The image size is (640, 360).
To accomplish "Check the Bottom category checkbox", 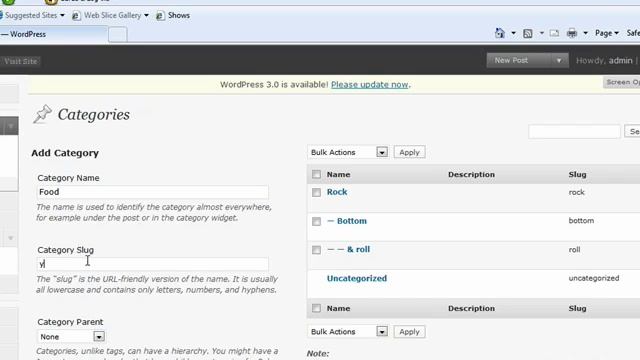I will tap(316, 221).
